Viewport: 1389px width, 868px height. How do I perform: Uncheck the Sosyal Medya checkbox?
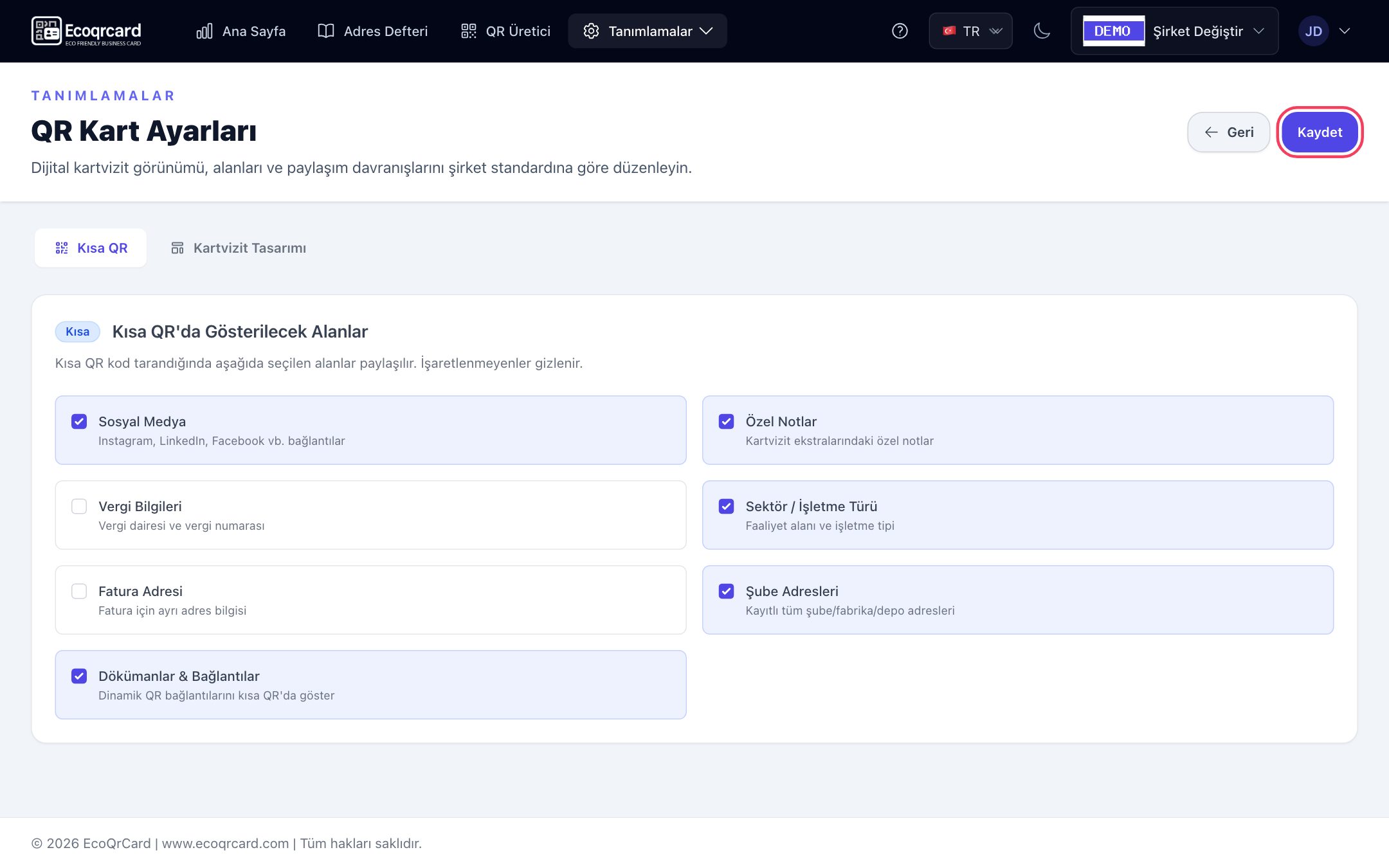coord(79,422)
